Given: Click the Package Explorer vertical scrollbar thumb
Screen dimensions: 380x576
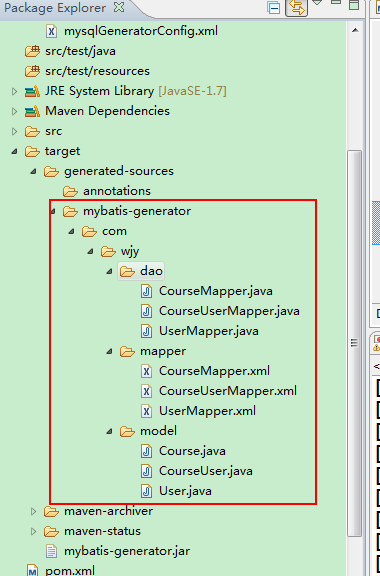Looking at the screenshot, I should pyautogui.click(x=354, y=343).
